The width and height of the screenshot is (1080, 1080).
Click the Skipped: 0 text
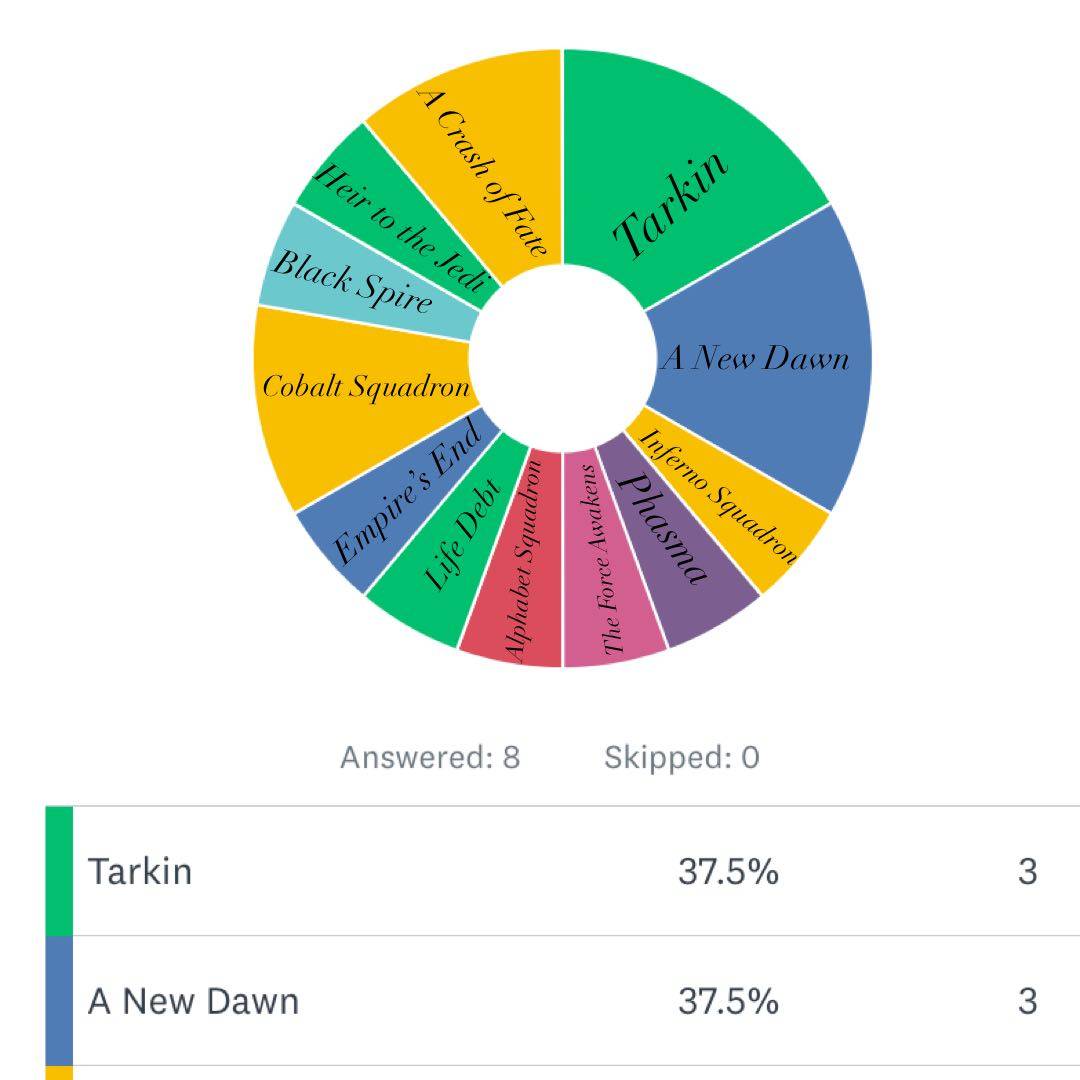681,758
